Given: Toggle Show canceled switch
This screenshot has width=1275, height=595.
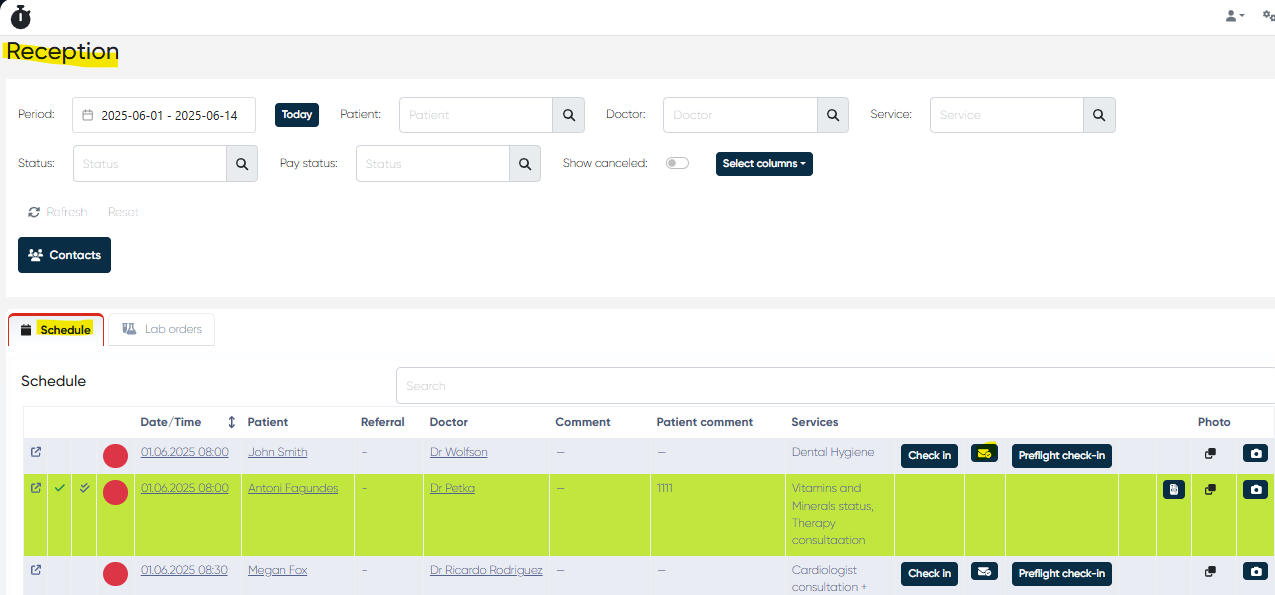Looking at the screenshot, I should (x=677, y=163).
